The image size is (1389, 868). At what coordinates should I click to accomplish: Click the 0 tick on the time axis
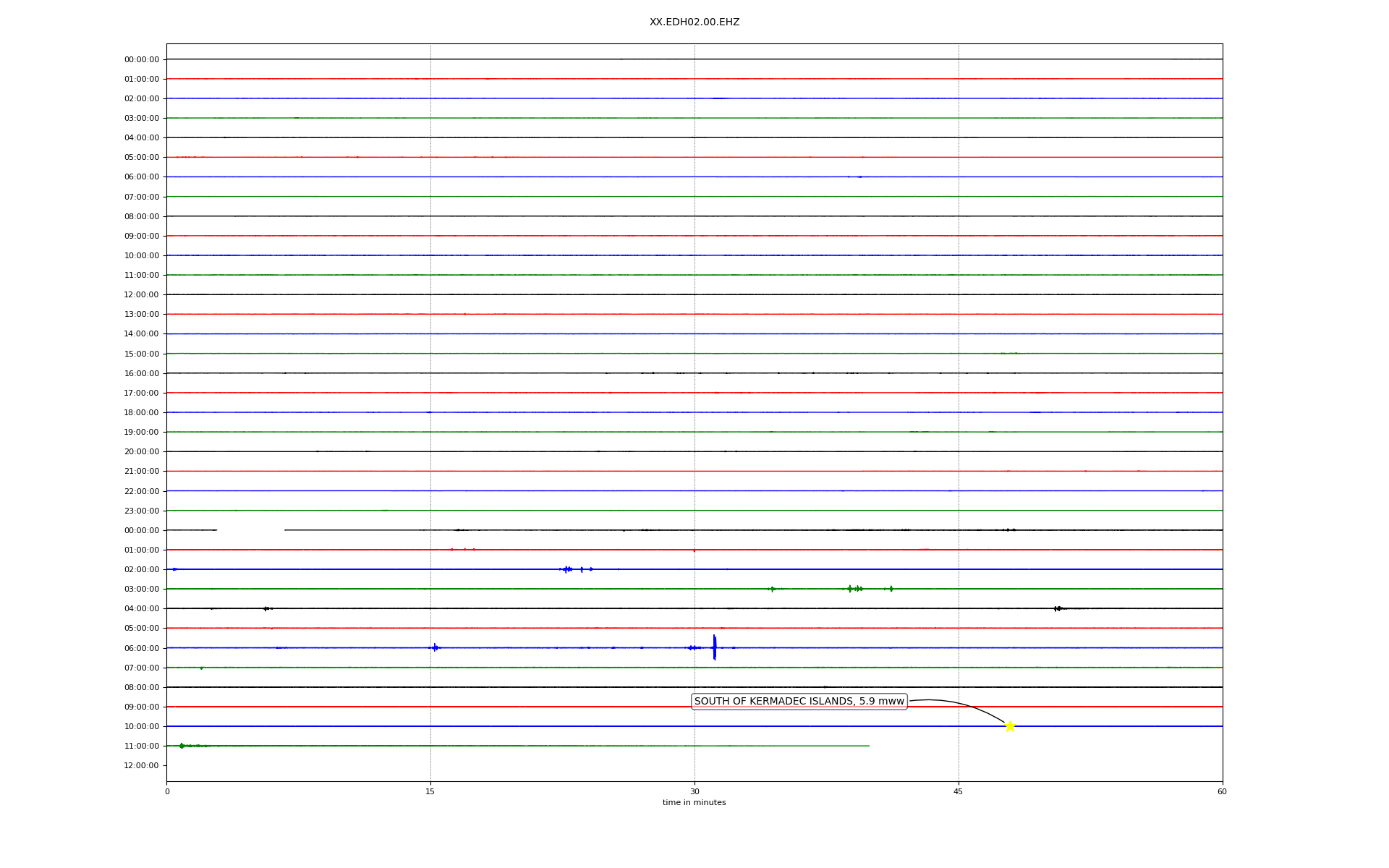(167, 791)
